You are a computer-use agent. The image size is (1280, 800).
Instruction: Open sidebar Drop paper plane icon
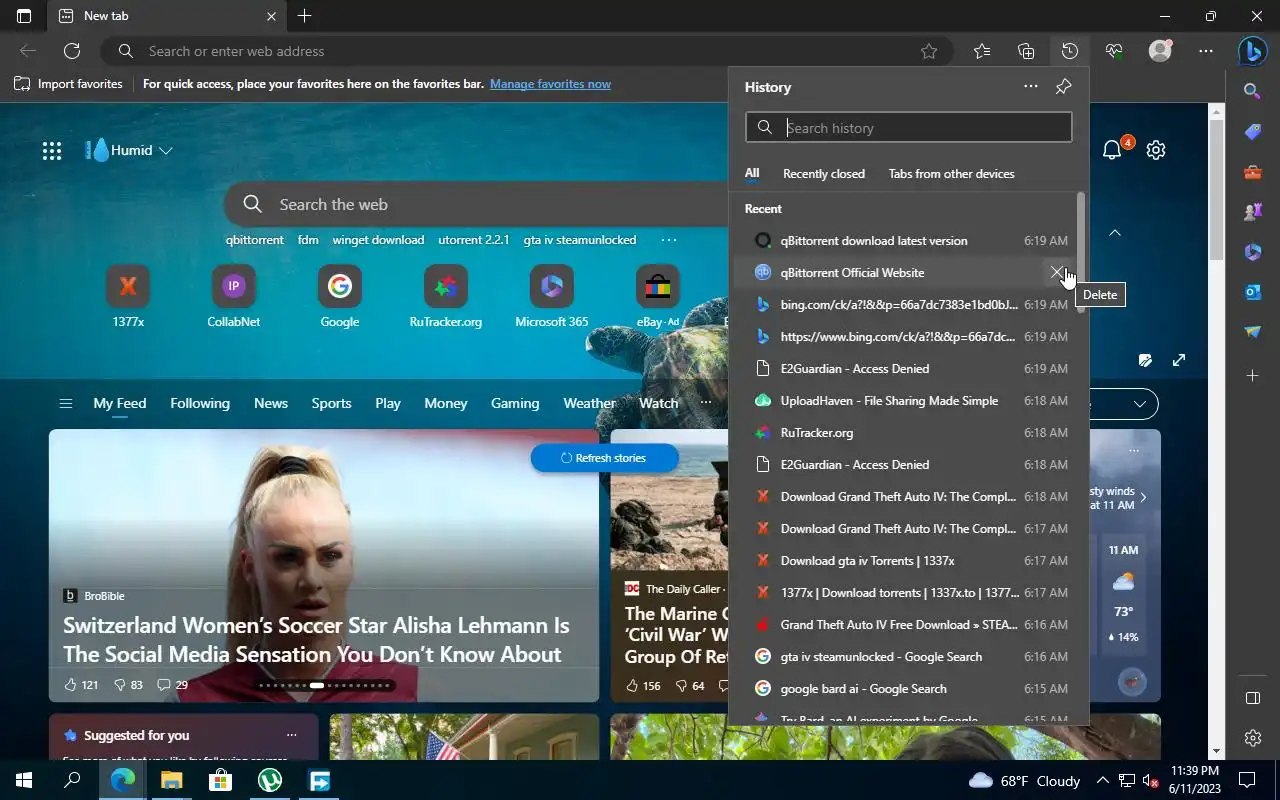click(x=1252, y=332)
